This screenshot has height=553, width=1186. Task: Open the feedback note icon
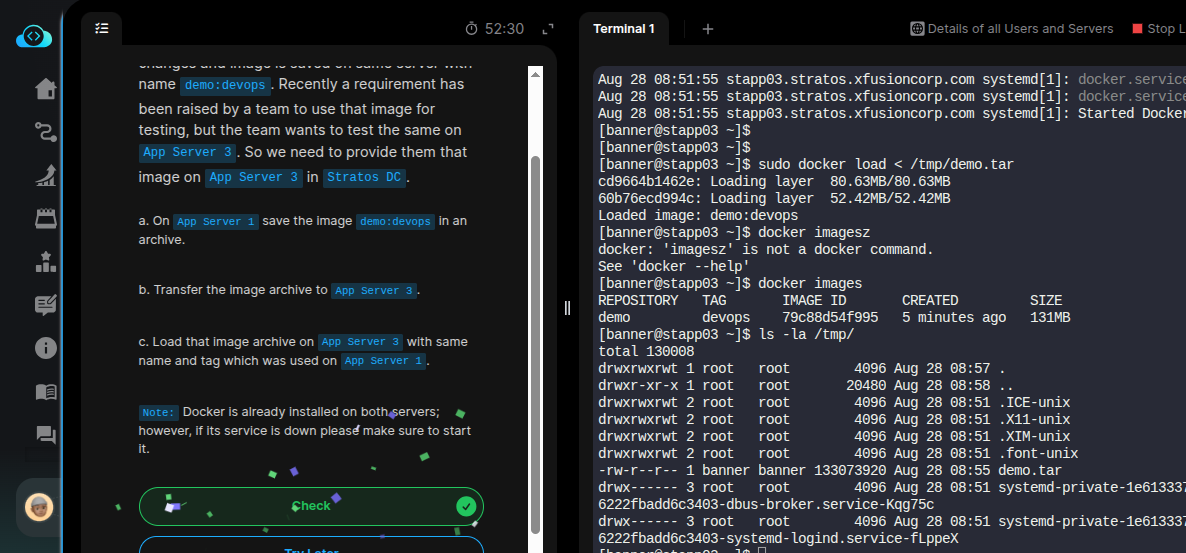pos(45,305)
